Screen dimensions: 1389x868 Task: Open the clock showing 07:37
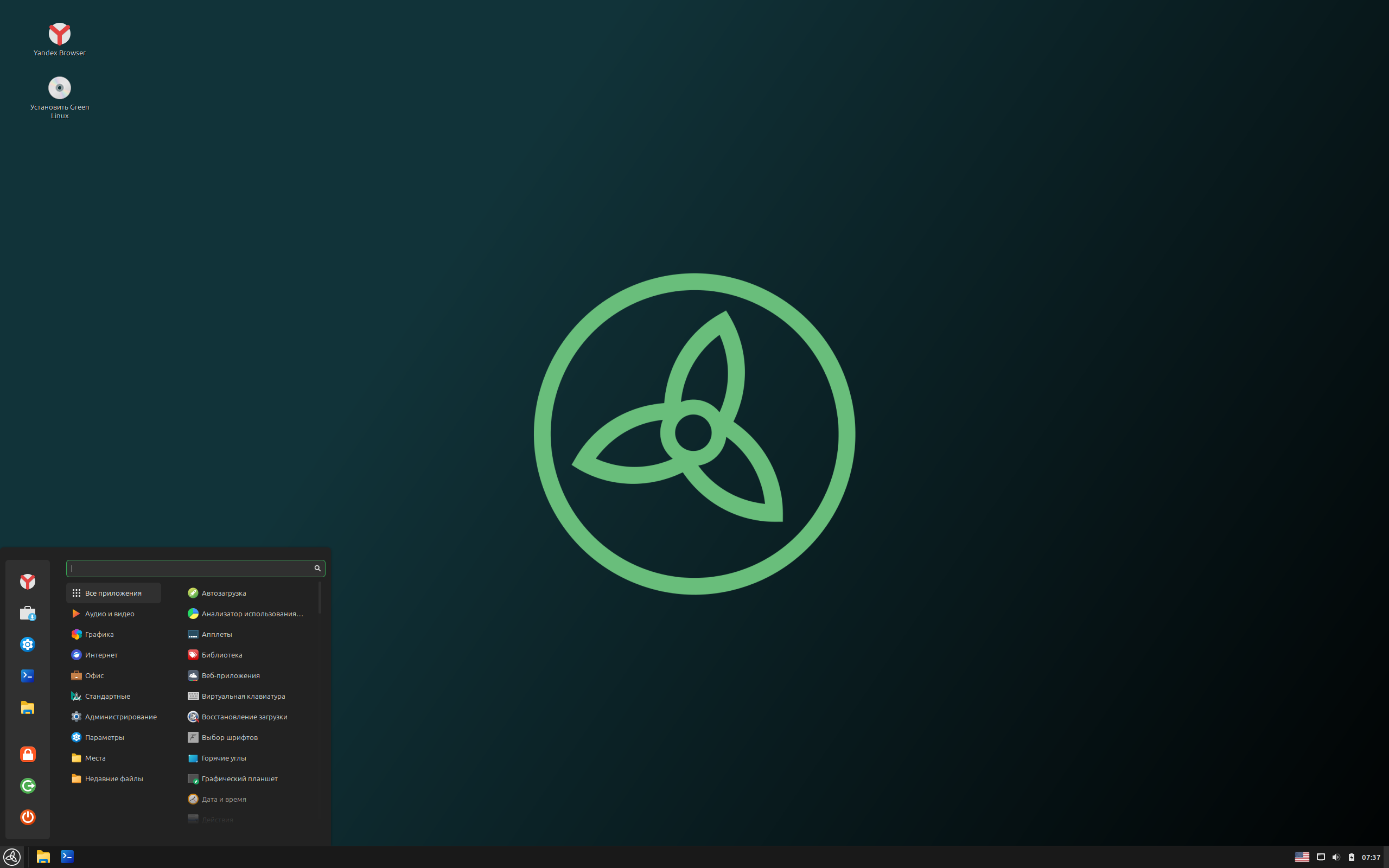1371,857
